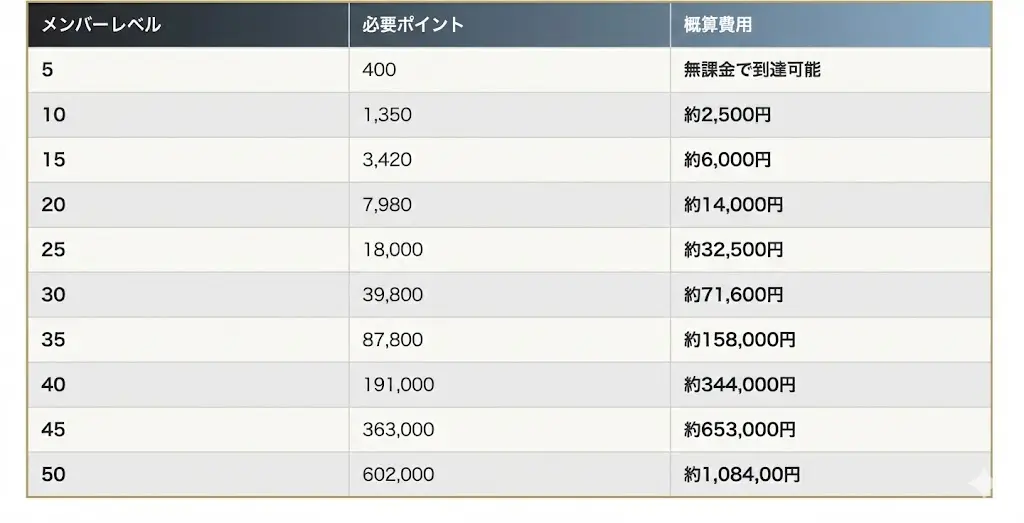Image resolution: width=1024 pixels, height=523 pixels.
Task: Select the 約653,000円 cost cell
Action: point(740,430)
